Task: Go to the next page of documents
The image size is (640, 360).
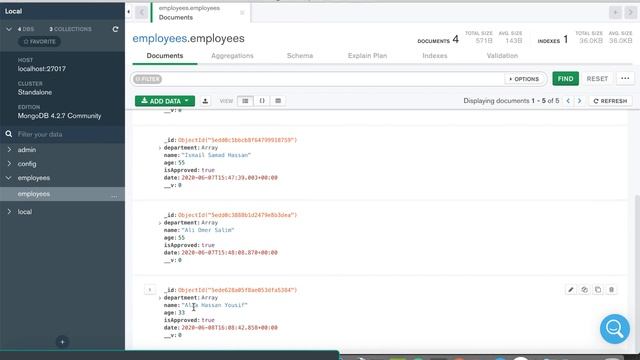Action: pos(579,101)
